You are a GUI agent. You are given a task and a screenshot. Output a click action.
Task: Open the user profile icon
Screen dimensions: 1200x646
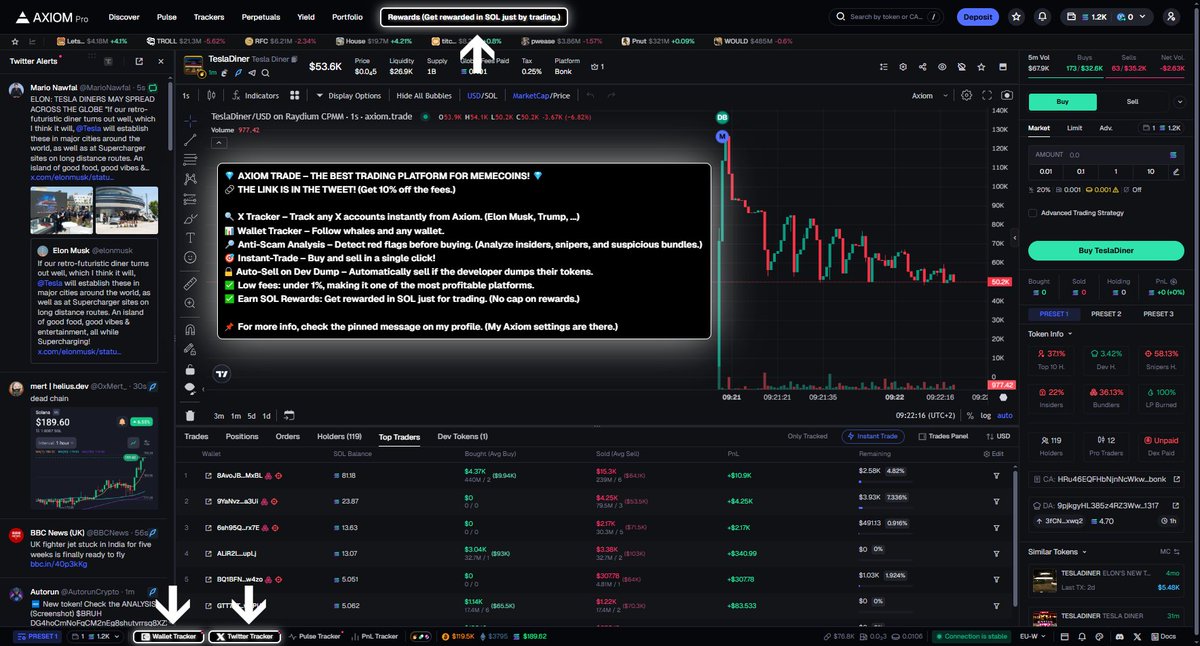point(1171,17)
